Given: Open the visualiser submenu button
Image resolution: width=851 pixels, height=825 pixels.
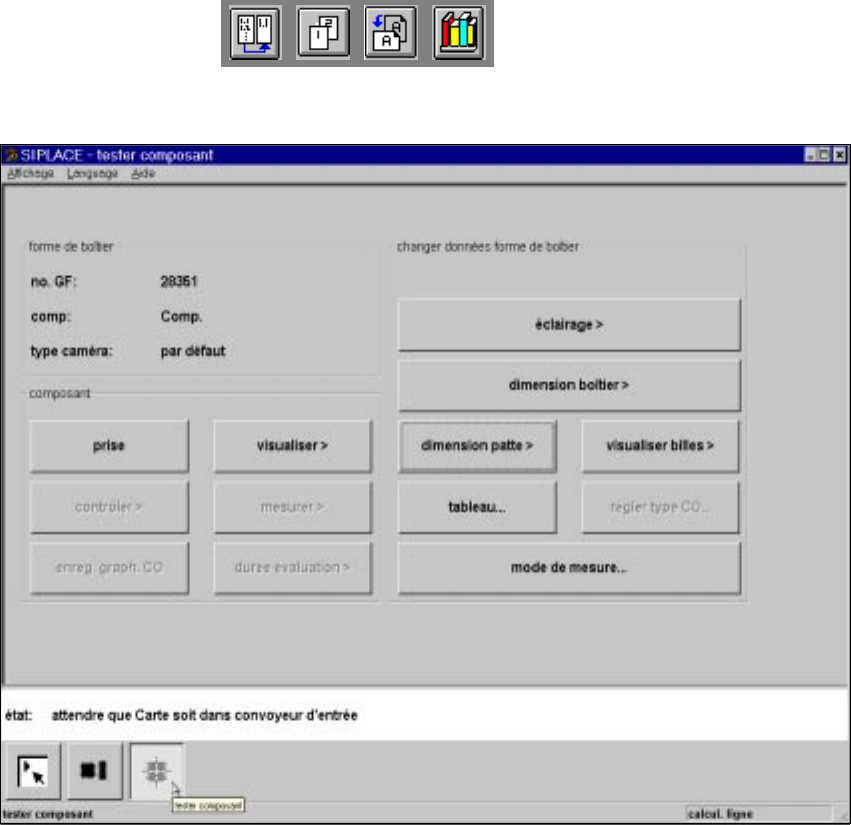Looking at the screenshot, I should click(293, 446).
